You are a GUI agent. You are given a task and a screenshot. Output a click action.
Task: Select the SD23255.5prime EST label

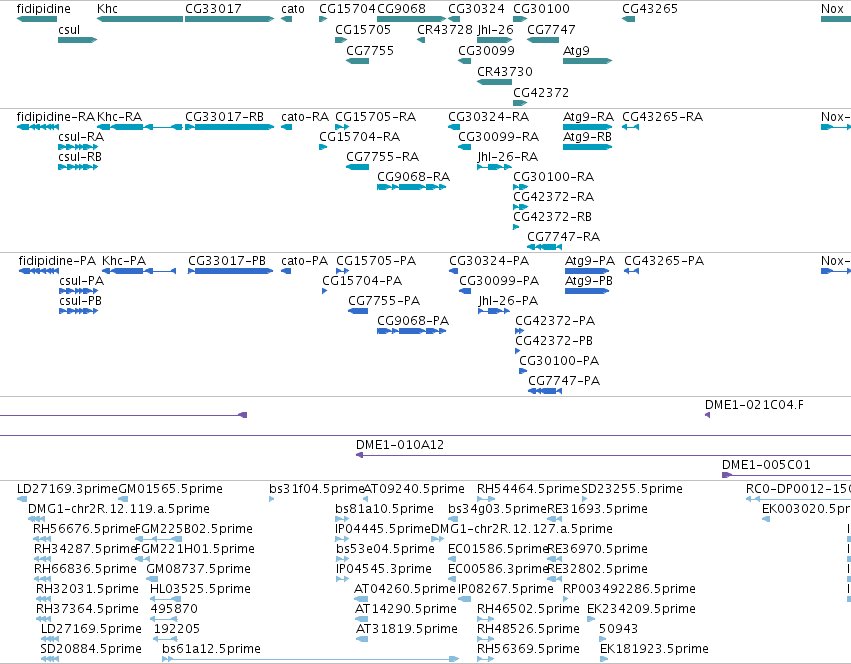[x=632, y=489]
